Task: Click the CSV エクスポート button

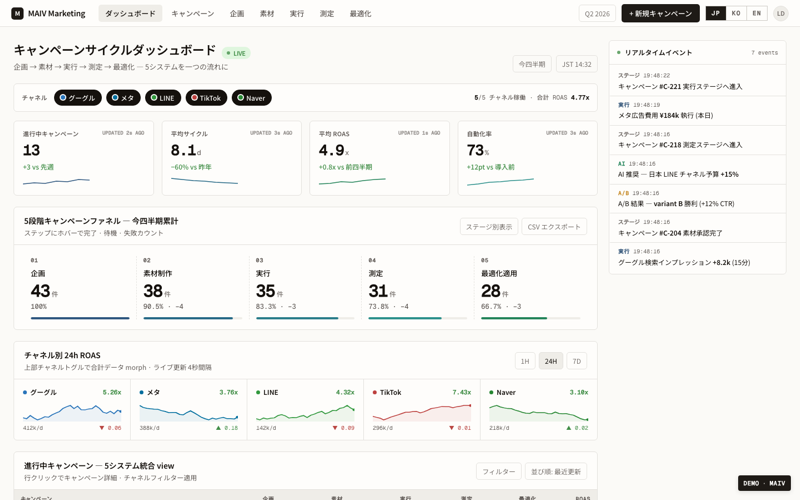Action: coord(554,227)
